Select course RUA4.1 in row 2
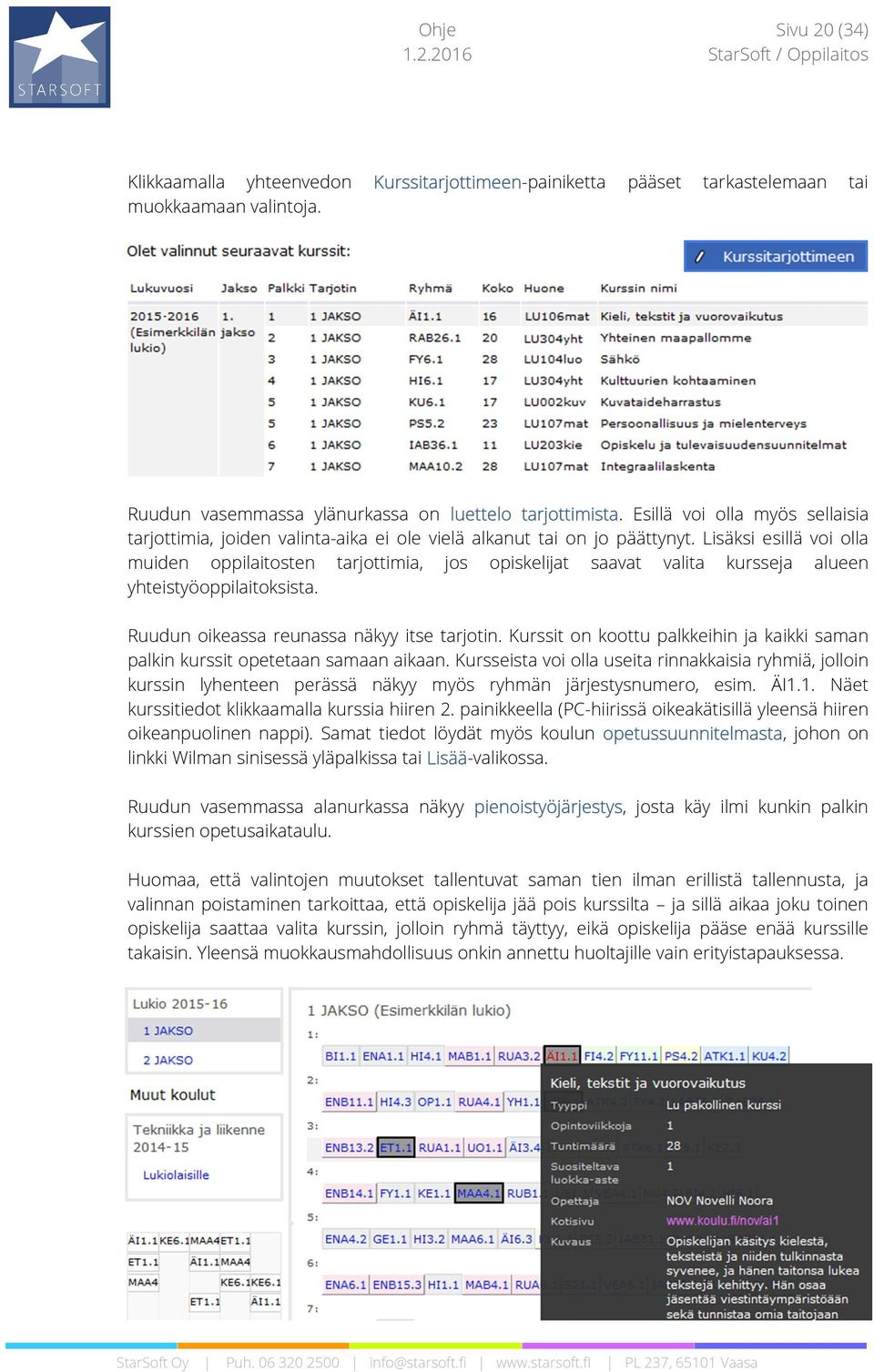The image size is (874, 1372). tap(479, 1102)
